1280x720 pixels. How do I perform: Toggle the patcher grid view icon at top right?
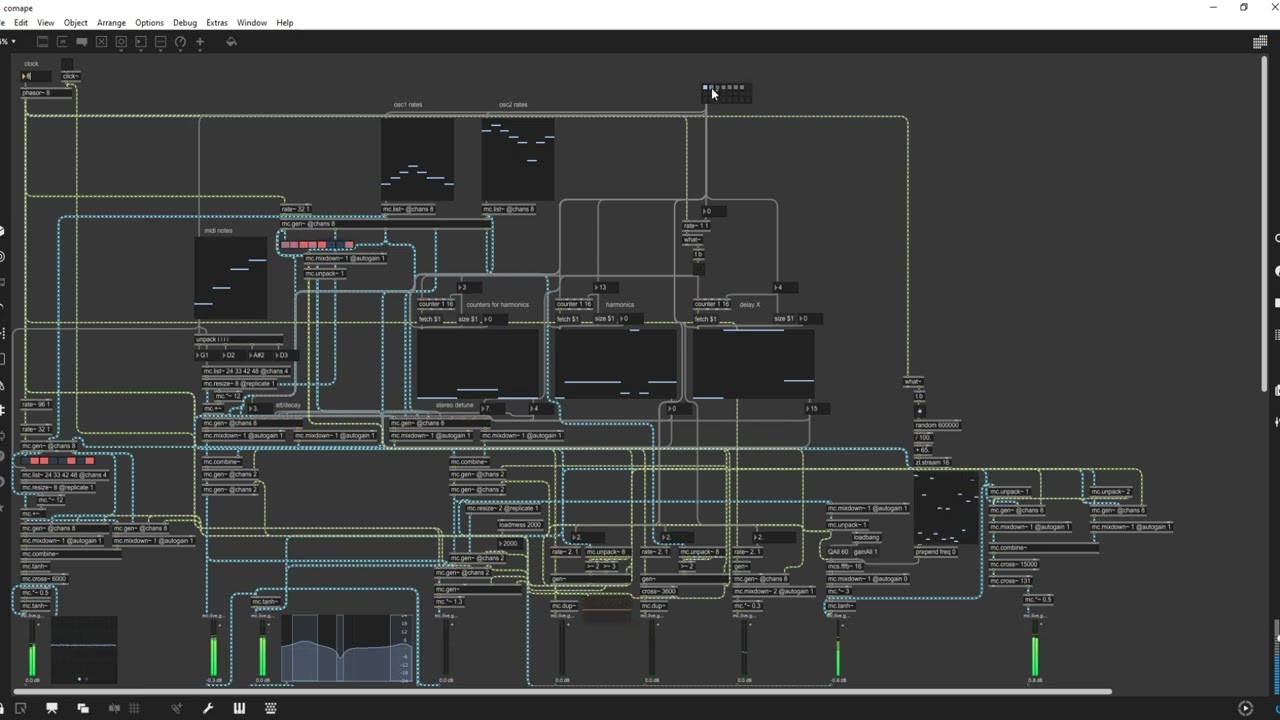[x=1260, y=42]
